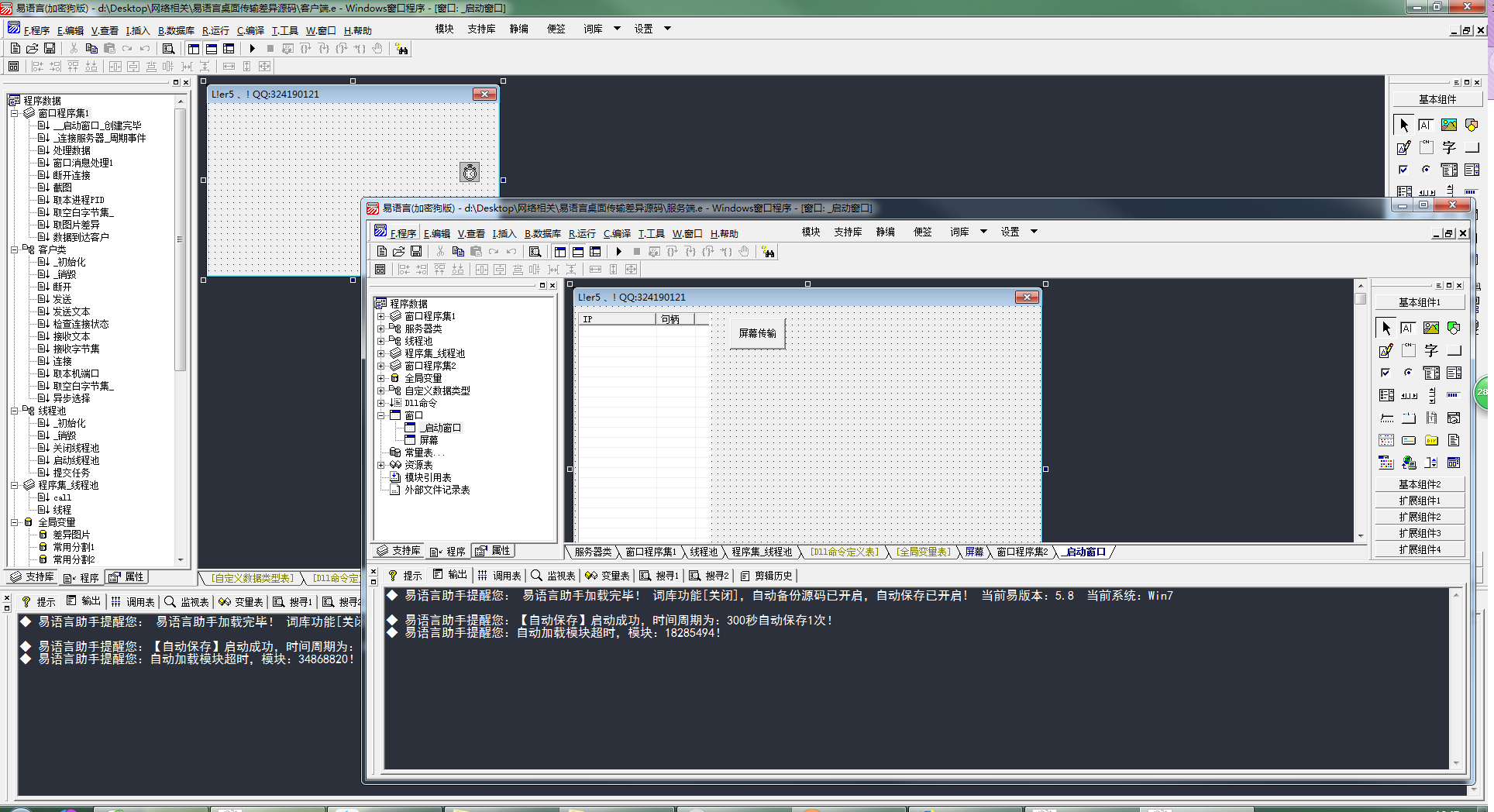Viewport: 1494px width, 812px height.
Task: Open 设置 dropdown arrow in client window
Action: (667, 29)
